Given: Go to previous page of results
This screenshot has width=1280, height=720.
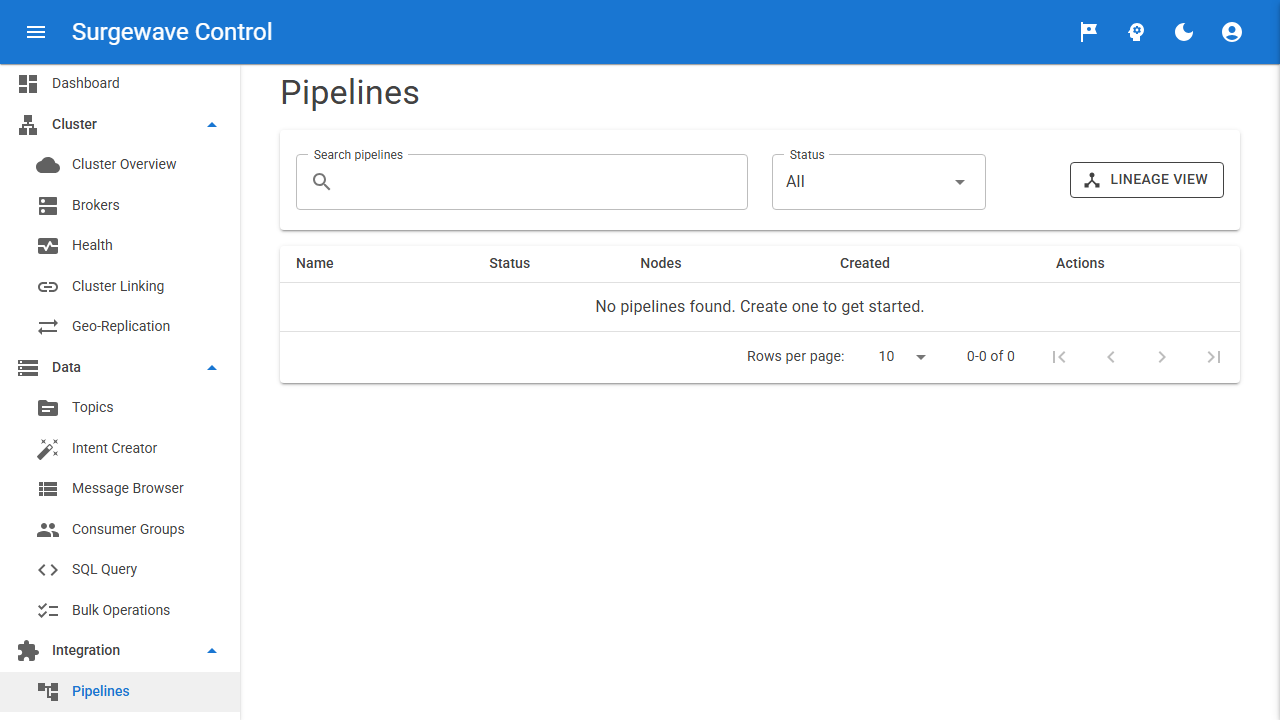Looking at the screenshot, I should click(1110, 357).
